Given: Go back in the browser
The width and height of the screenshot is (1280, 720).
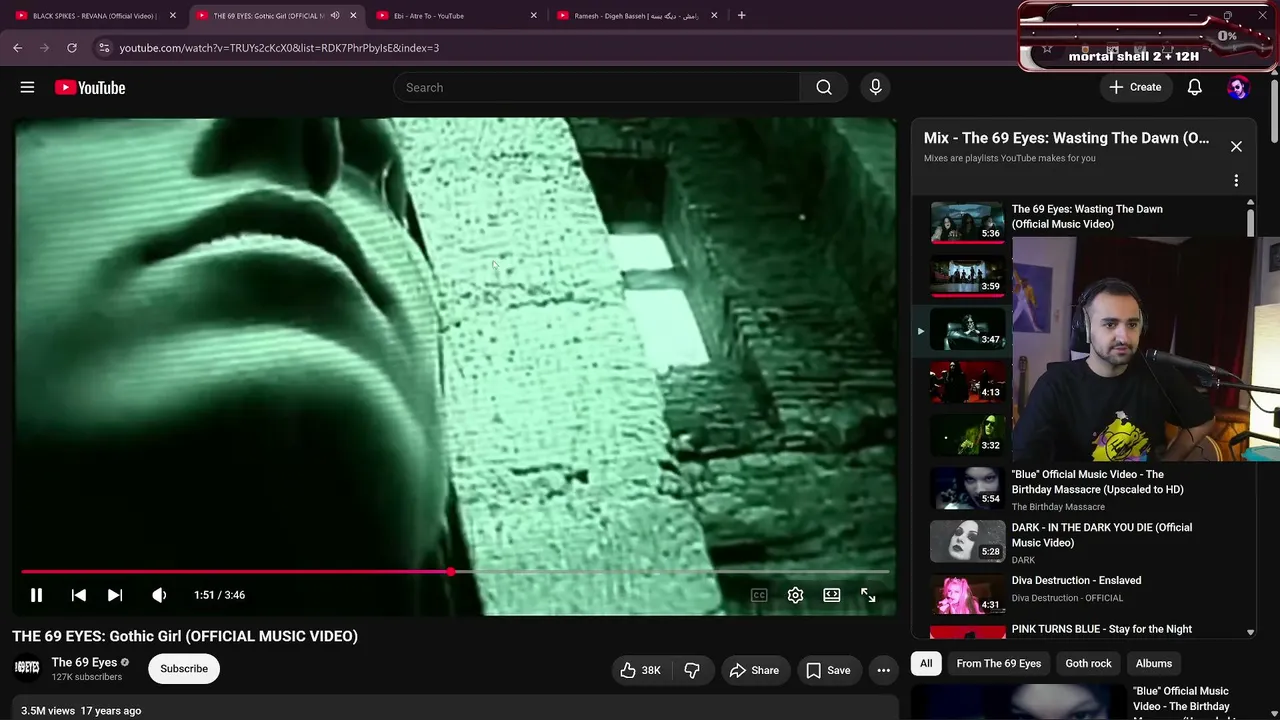Looking at the screenshot, I should (17, 47).
